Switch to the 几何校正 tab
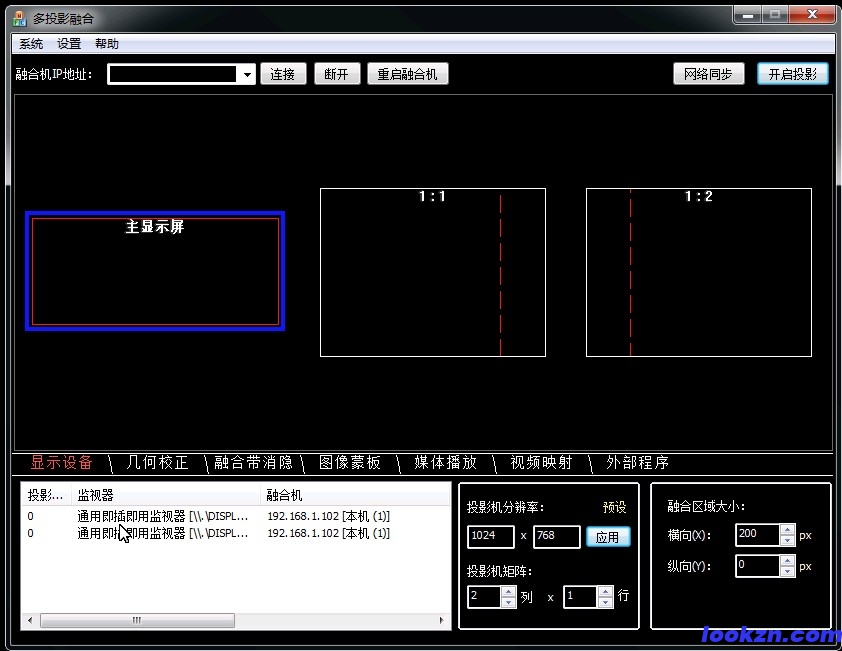Viewport: 842px width, 651px height. click(157, 463)
